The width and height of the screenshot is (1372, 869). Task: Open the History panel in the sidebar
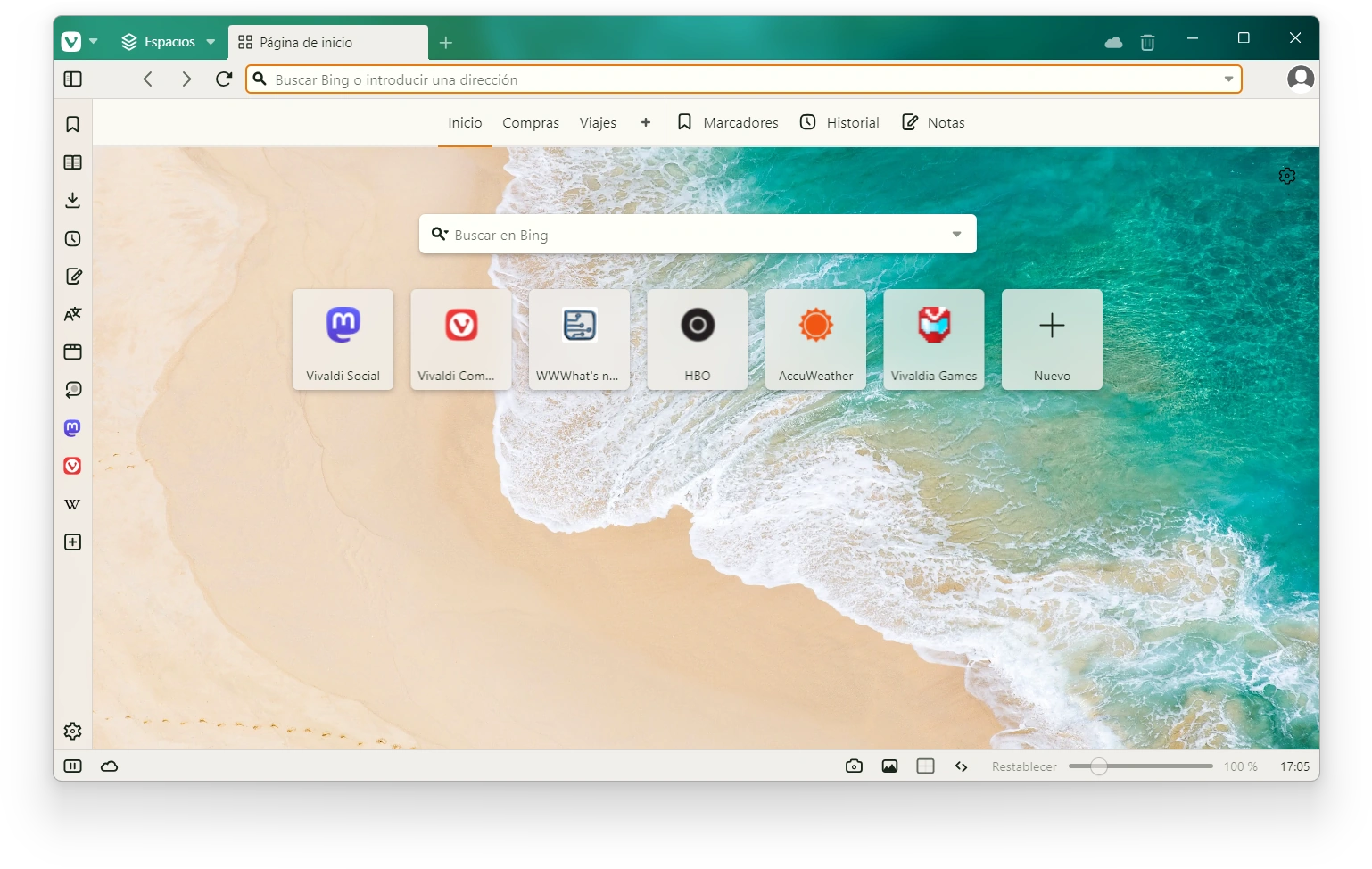(73, 239)
